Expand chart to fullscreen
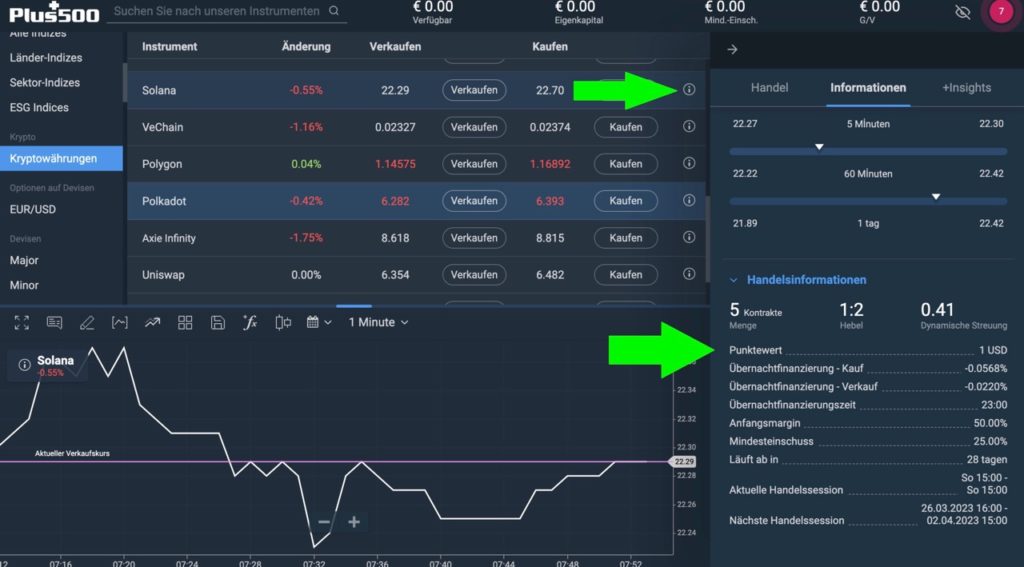The width and height of the screenshot is (1024, 567). click(22, 322)
